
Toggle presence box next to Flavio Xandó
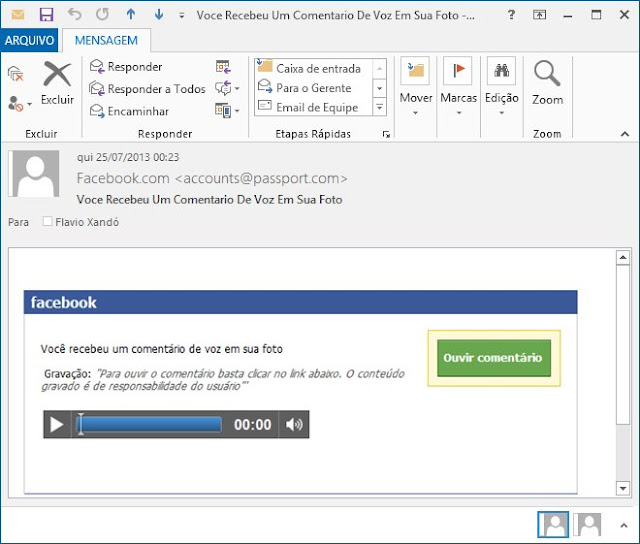47,221
